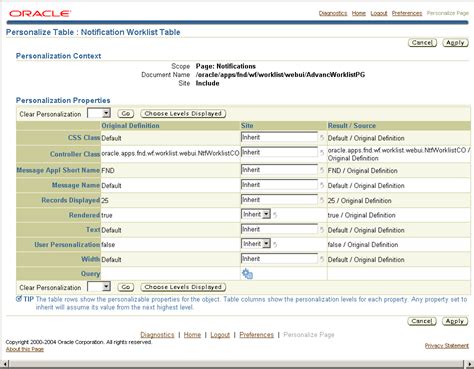Click the Controller Class Site input field
Viewport: 474px width, 369px height.
coord(279,152)
